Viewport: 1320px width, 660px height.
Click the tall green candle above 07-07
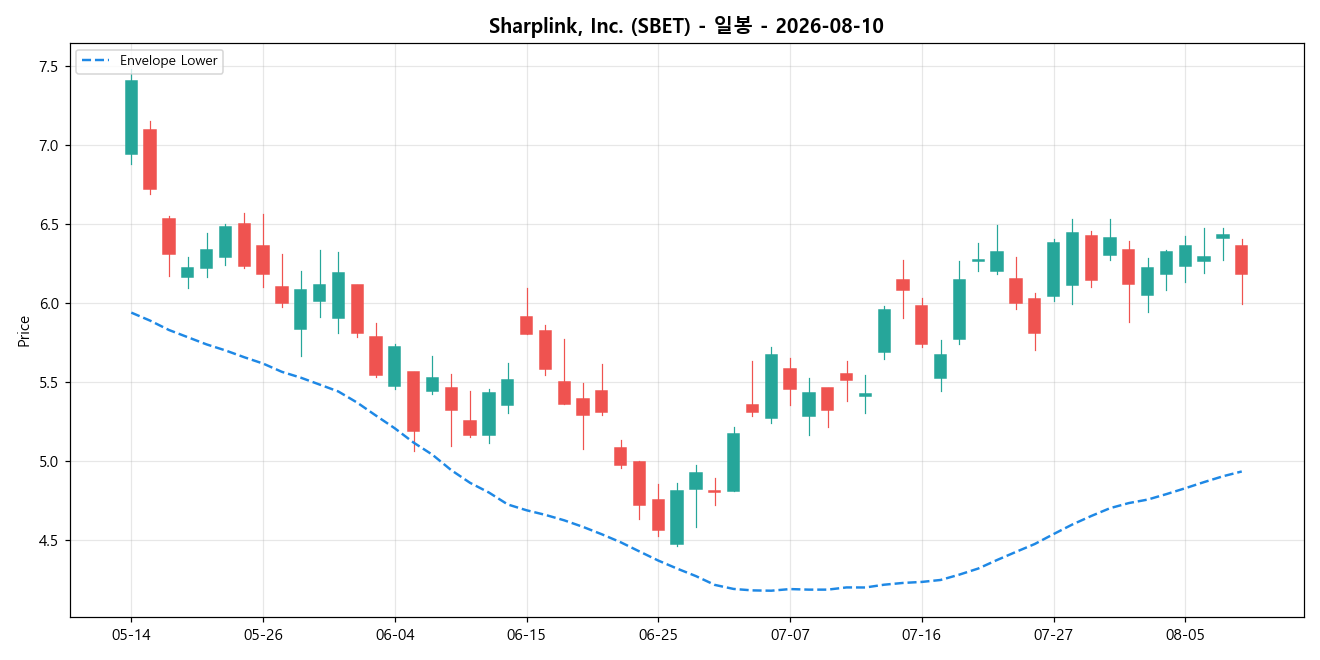coord(771,386)
